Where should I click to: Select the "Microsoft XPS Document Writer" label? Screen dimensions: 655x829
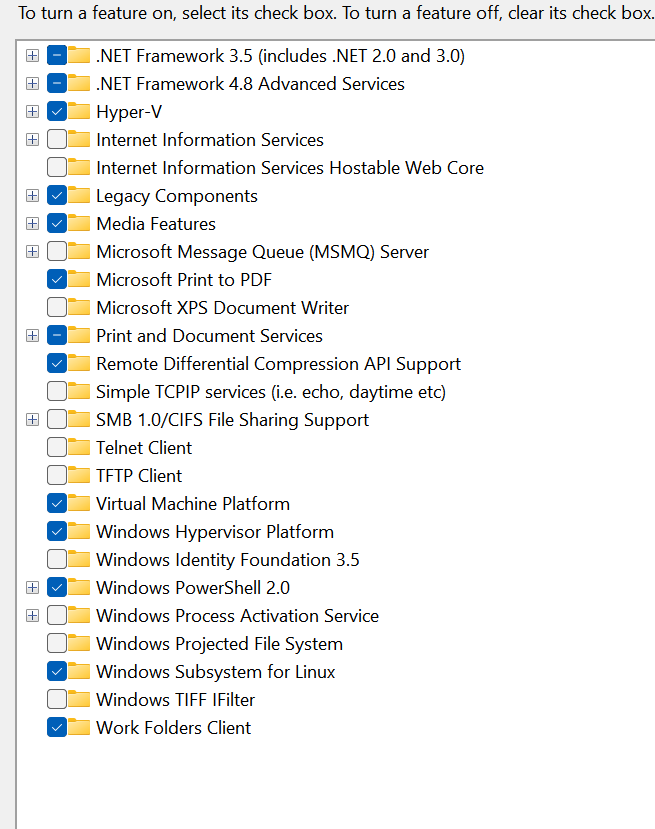pyautogui.click(x=223, y=308)
